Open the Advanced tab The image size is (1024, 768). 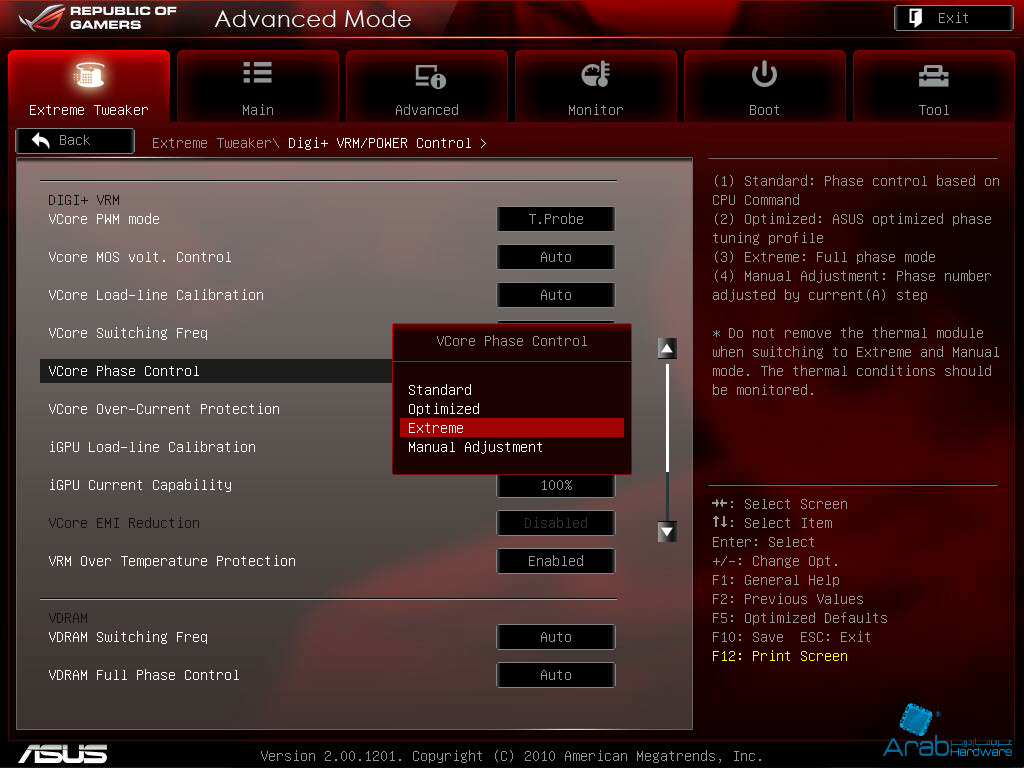(426, 86)
